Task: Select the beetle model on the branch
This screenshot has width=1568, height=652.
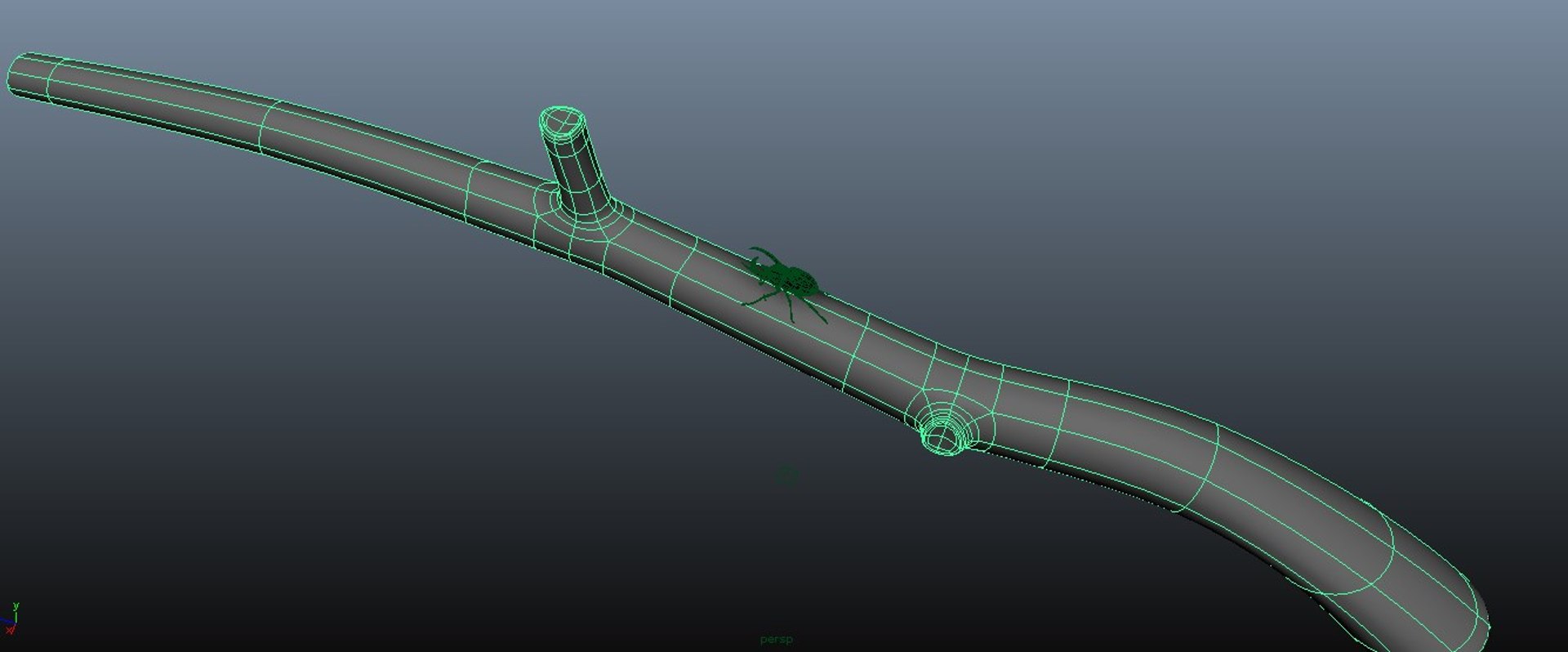Action: (784, 284)
